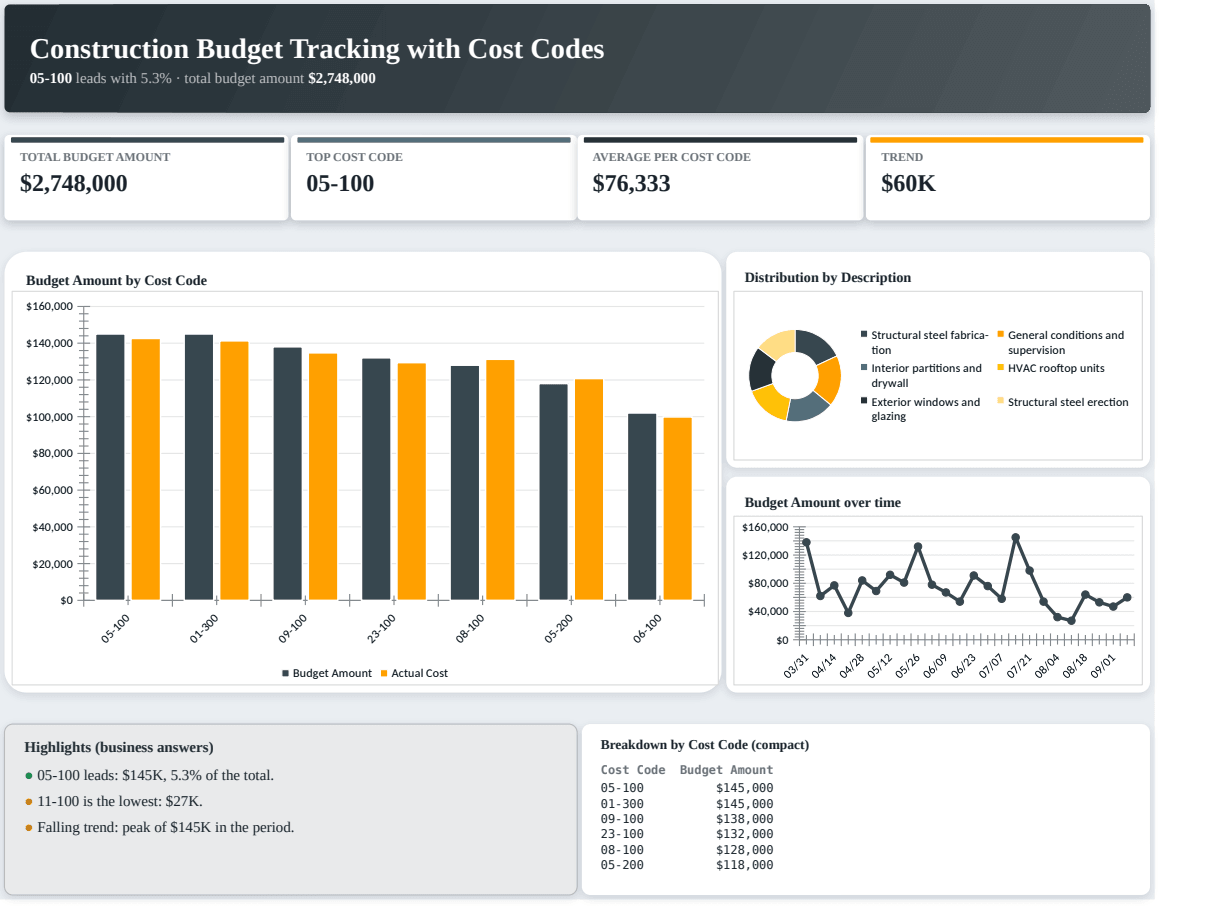Click the dark Budget bar for 08-100
The width and height of the screenshot is (1227, 922).
[x=465, y=483]
